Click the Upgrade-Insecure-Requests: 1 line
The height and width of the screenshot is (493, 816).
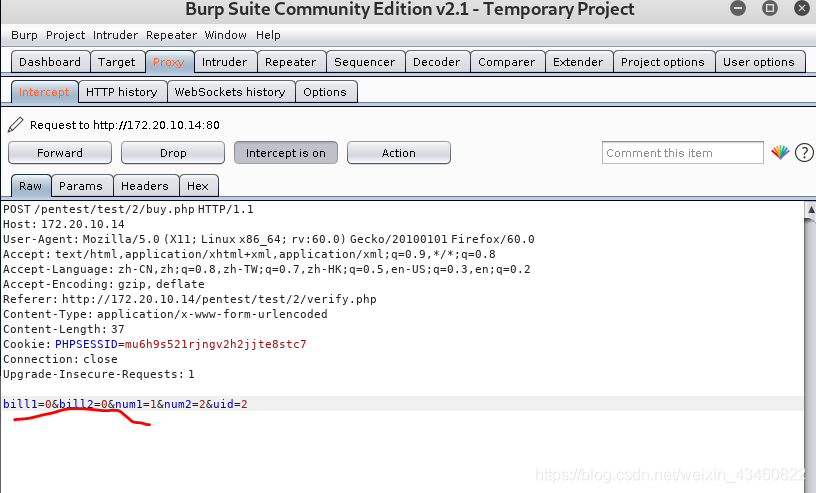pos(98,374)
